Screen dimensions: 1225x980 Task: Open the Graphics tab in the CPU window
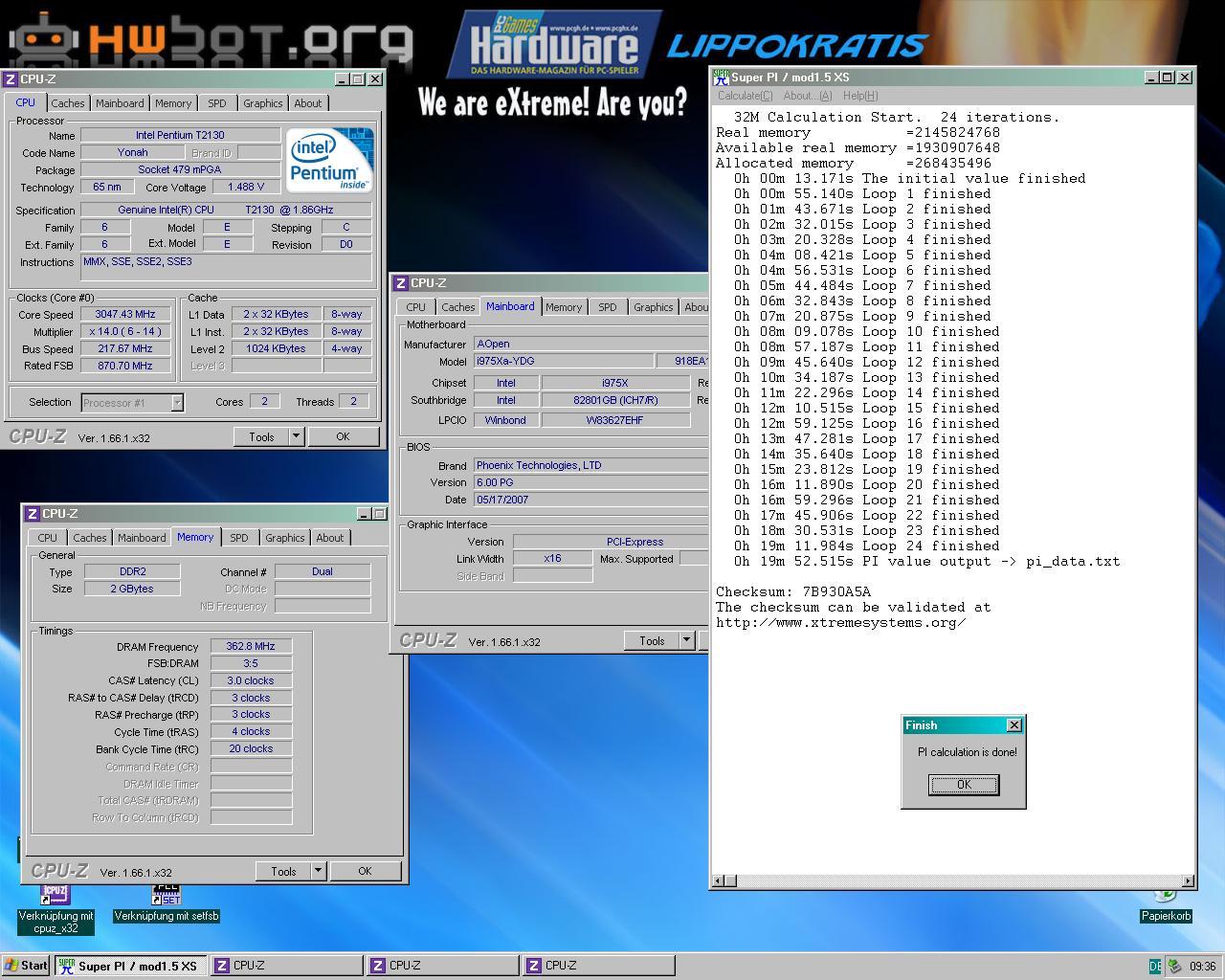click(x=262, y=103)
